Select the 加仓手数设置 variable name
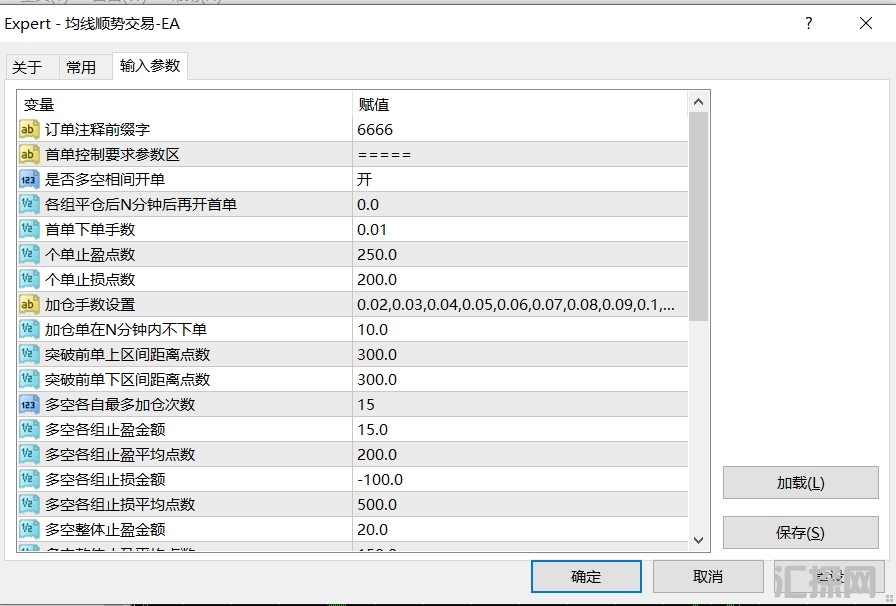The height and width of the screenshot is (606, 896). coord(90,305)
